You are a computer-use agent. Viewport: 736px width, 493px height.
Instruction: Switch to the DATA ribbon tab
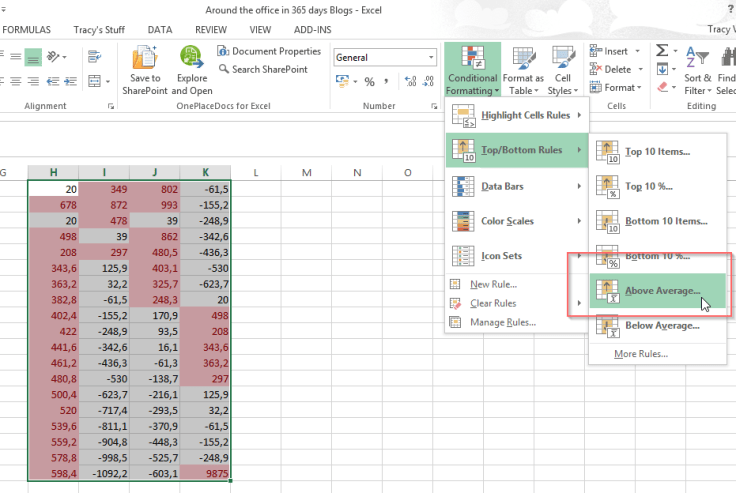point(160,30)
